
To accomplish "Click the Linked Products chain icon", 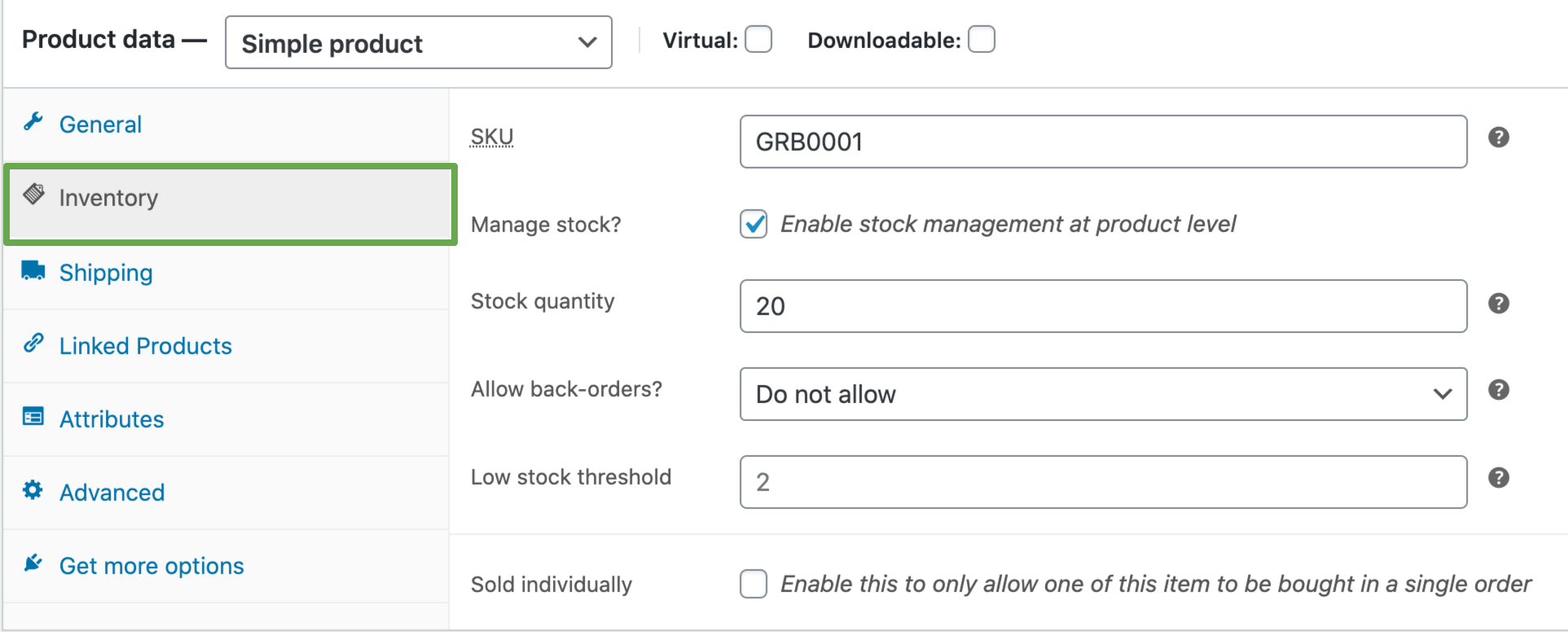I will tap(33, 343).
